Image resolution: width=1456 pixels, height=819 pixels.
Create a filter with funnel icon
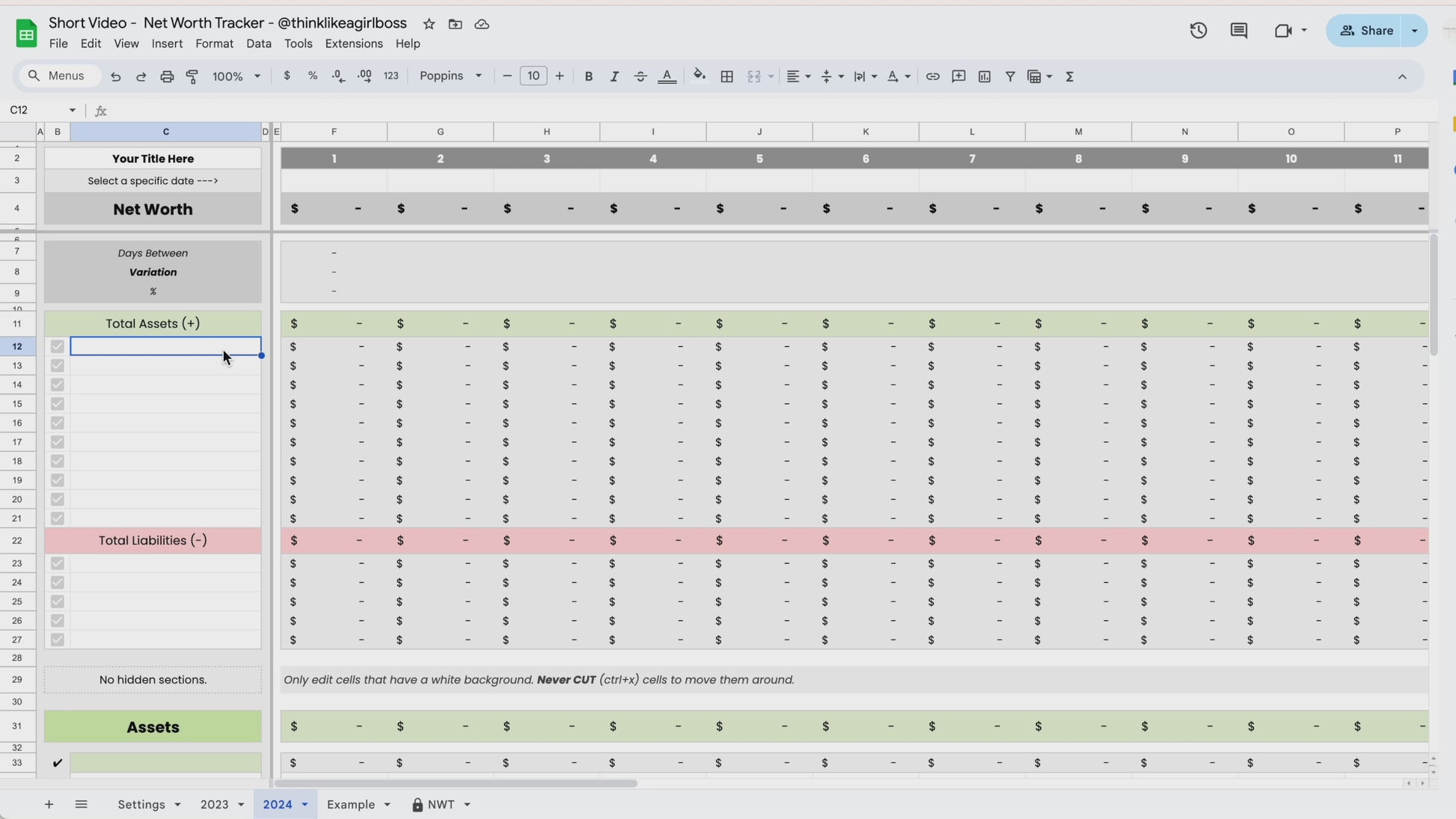1010,76
